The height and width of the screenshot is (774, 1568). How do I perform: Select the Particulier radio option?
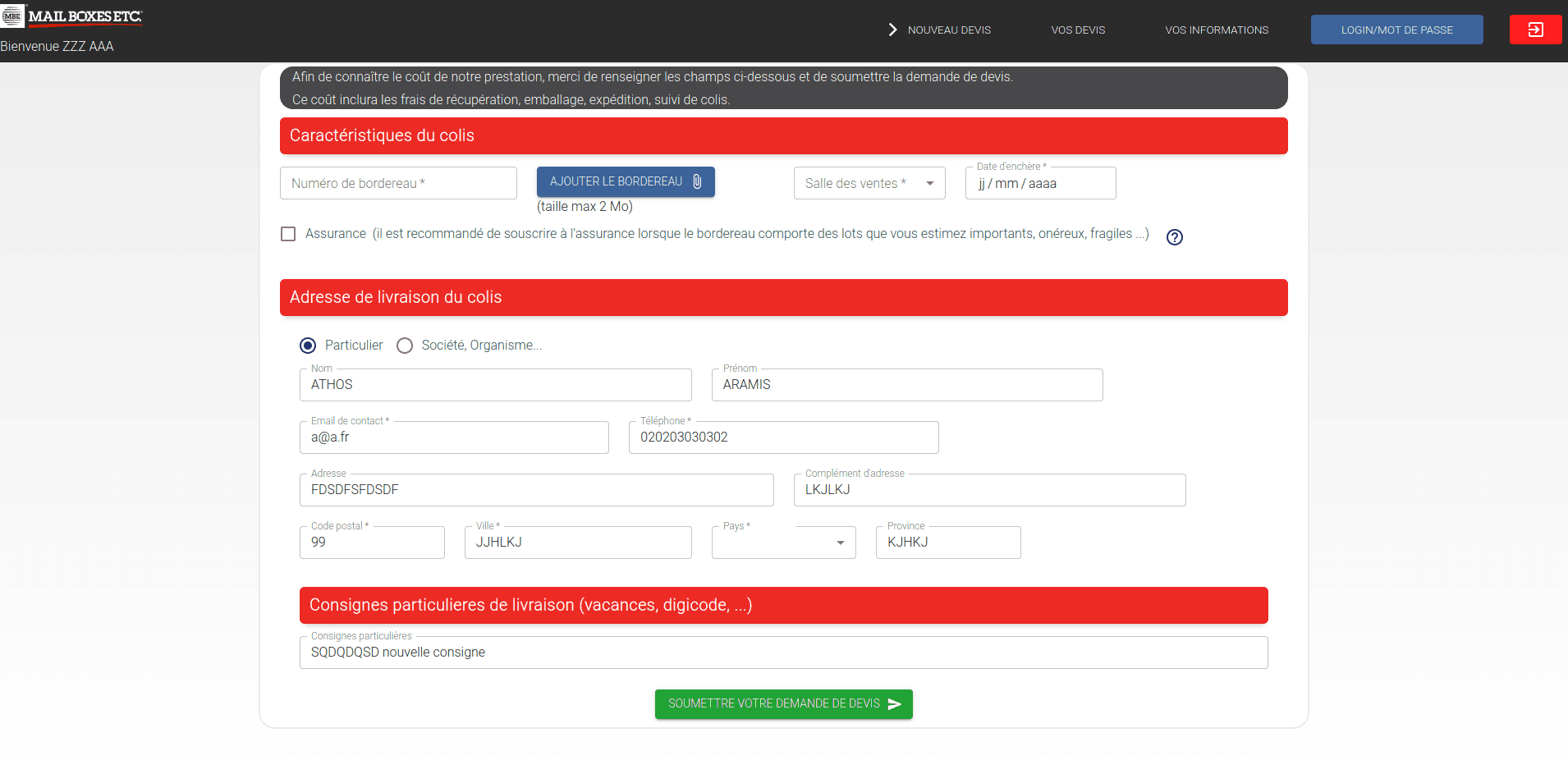pos(308,346)
